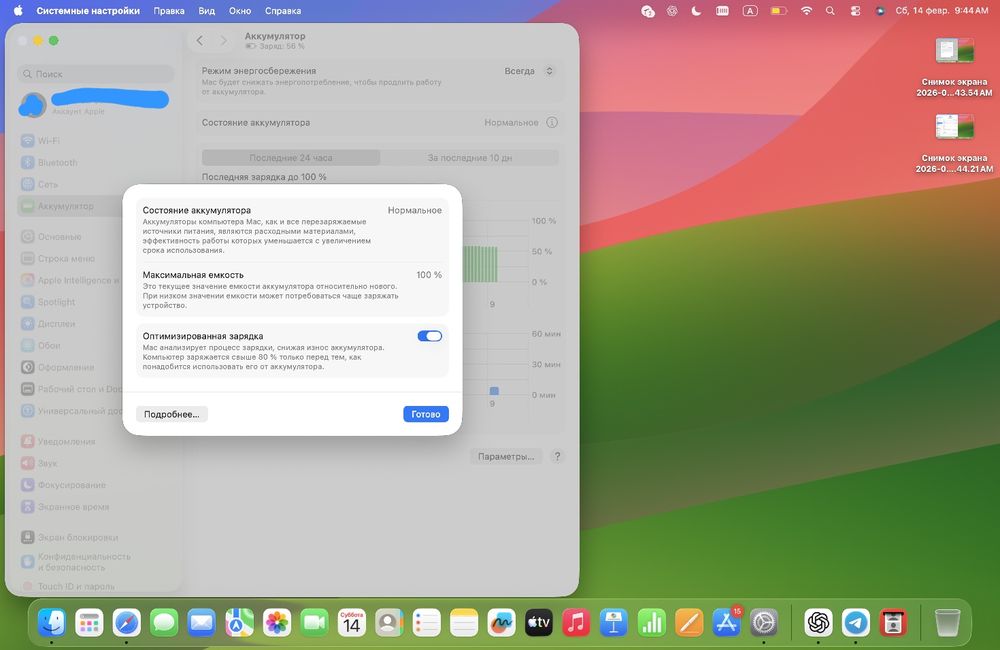Open the Системные настройки menu
The height and width of the screenshot is (650, 1000).
click(88, 11)
